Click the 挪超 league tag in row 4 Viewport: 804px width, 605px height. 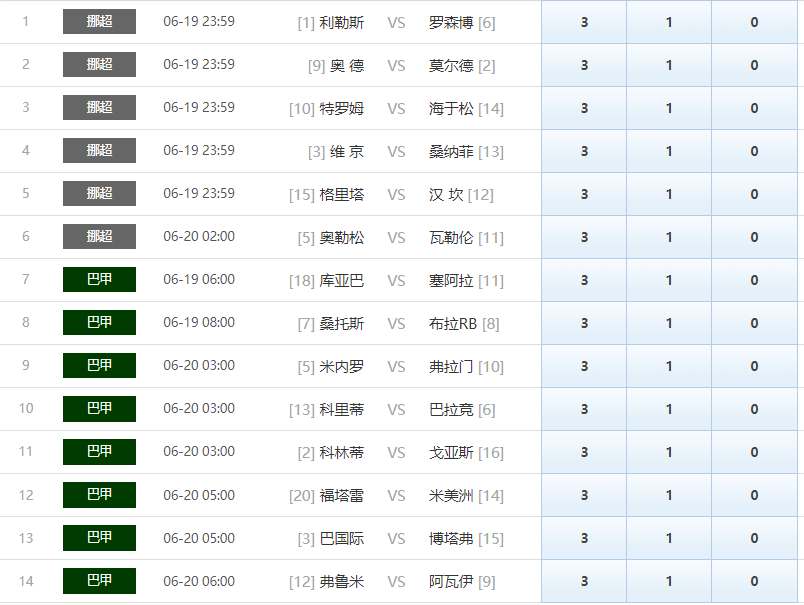[x=99, y=151]
